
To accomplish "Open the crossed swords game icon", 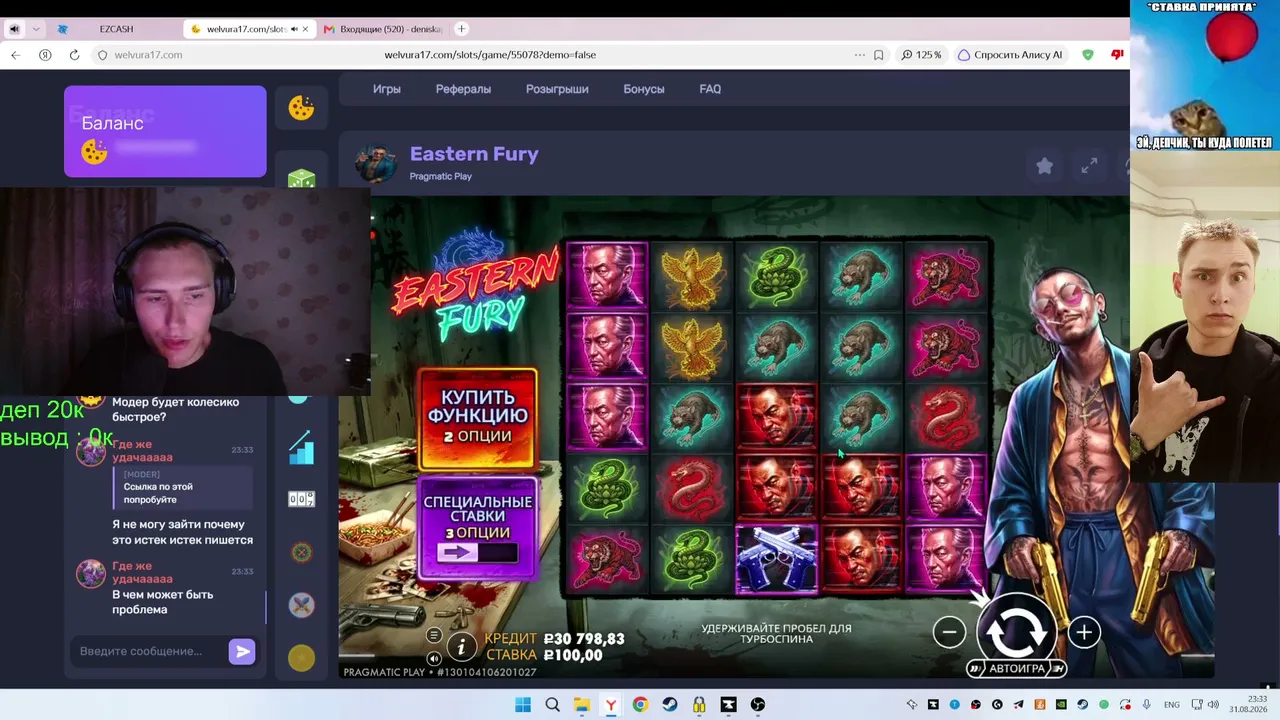I will [301, 604].
